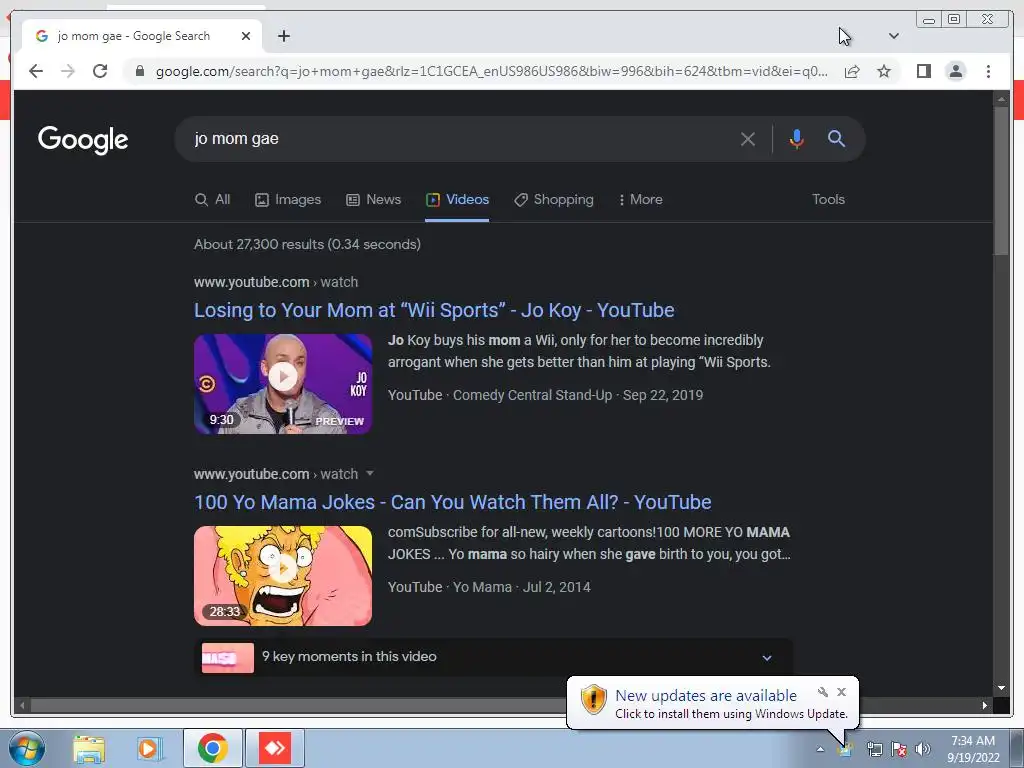Show hidden system tray icons
Image resolution: width=1024 pixels, height=768 pixels.
click(x=820, y=749)
